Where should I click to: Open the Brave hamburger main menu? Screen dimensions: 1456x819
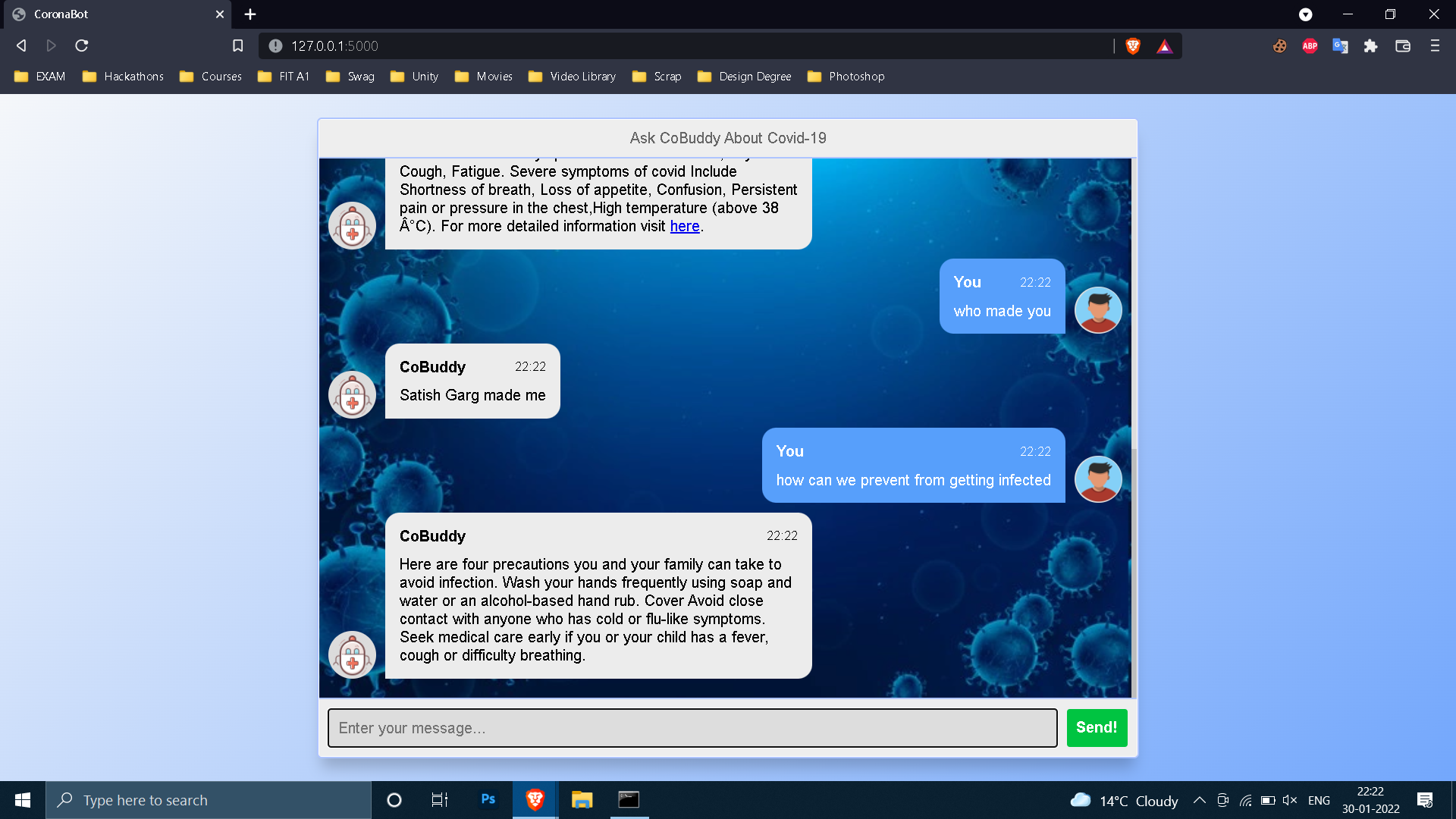click(1435, 46)
